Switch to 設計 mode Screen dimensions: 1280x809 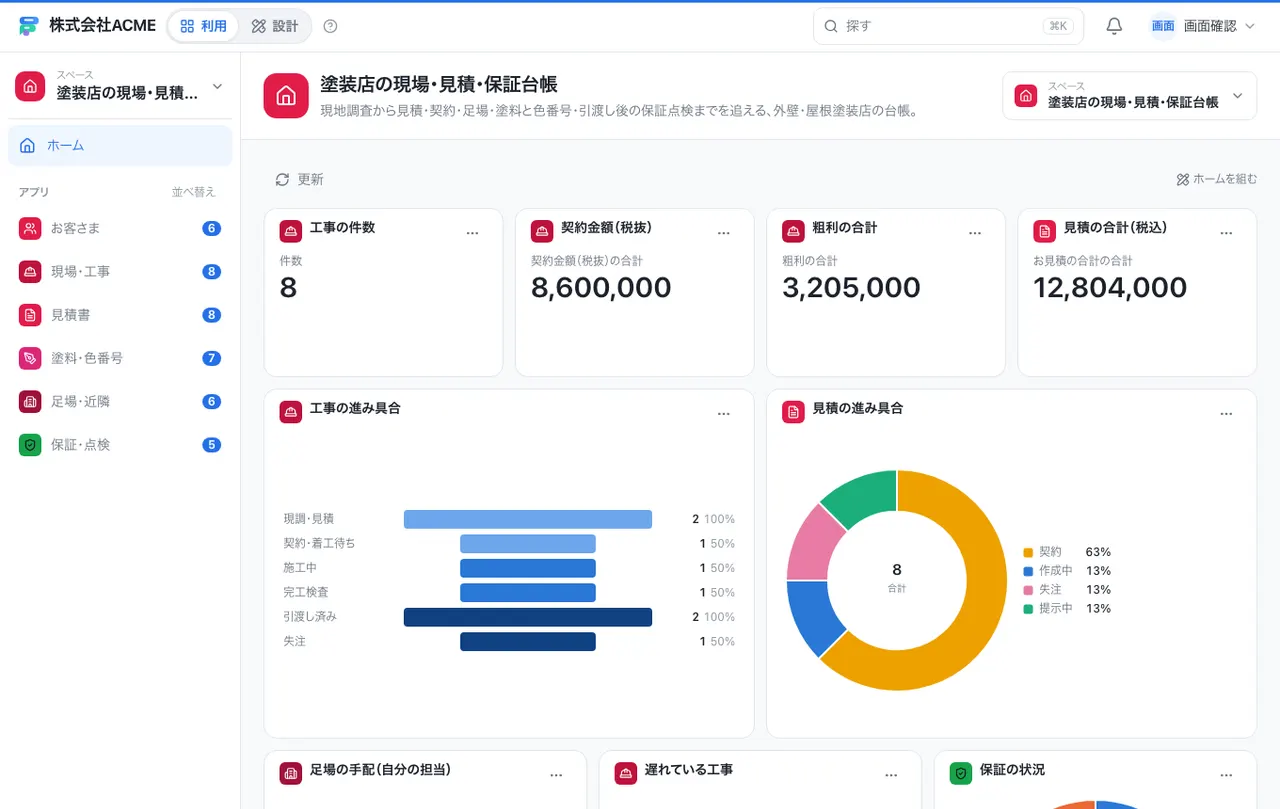click(275, 26)
